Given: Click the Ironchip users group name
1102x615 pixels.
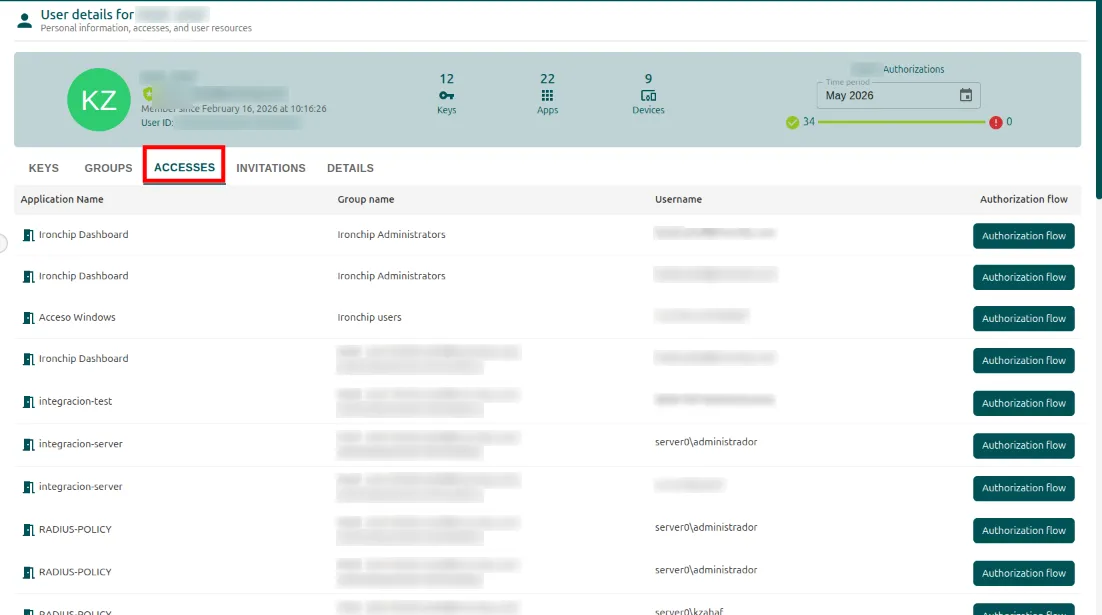Looking at the screenshot, I should coord(369,318).
